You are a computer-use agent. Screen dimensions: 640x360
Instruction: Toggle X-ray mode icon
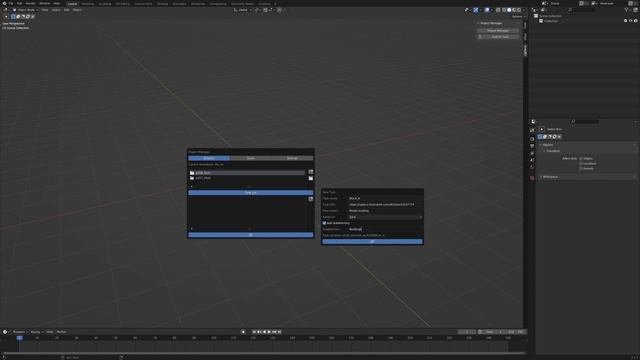(x=498, y=10)
